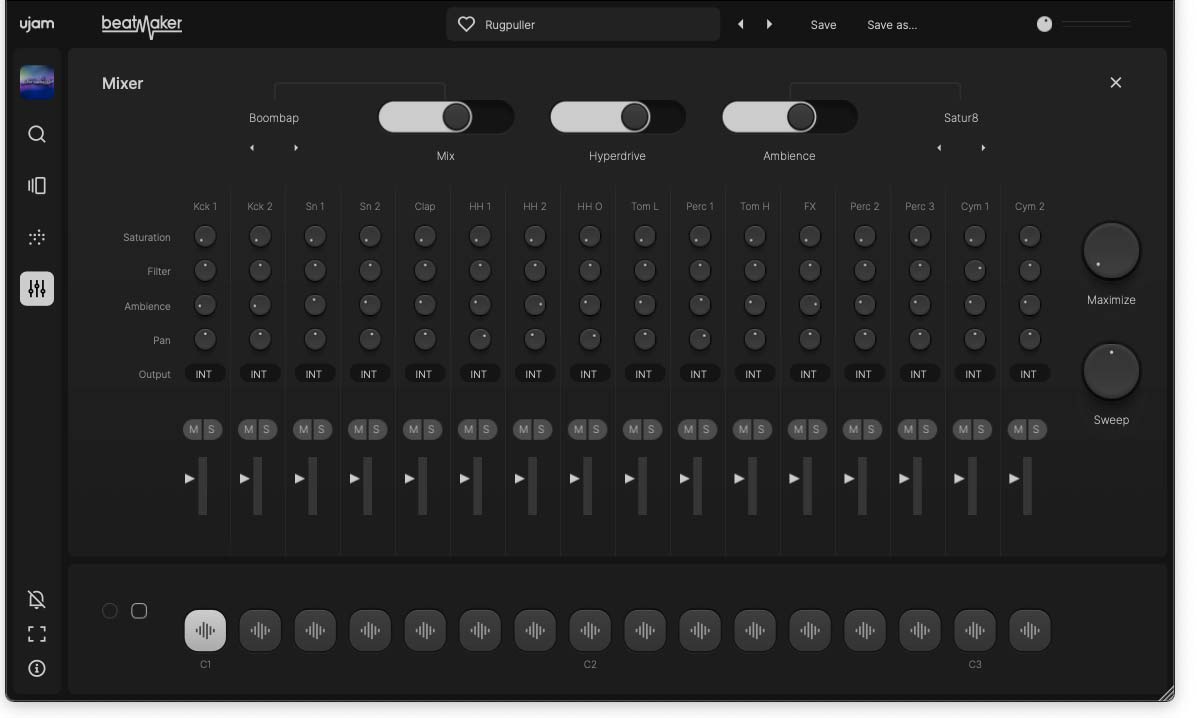Toggle the Hyperdrive switch
The width and height of the screenshot is (1197, 718).
[x=617, y=117]
